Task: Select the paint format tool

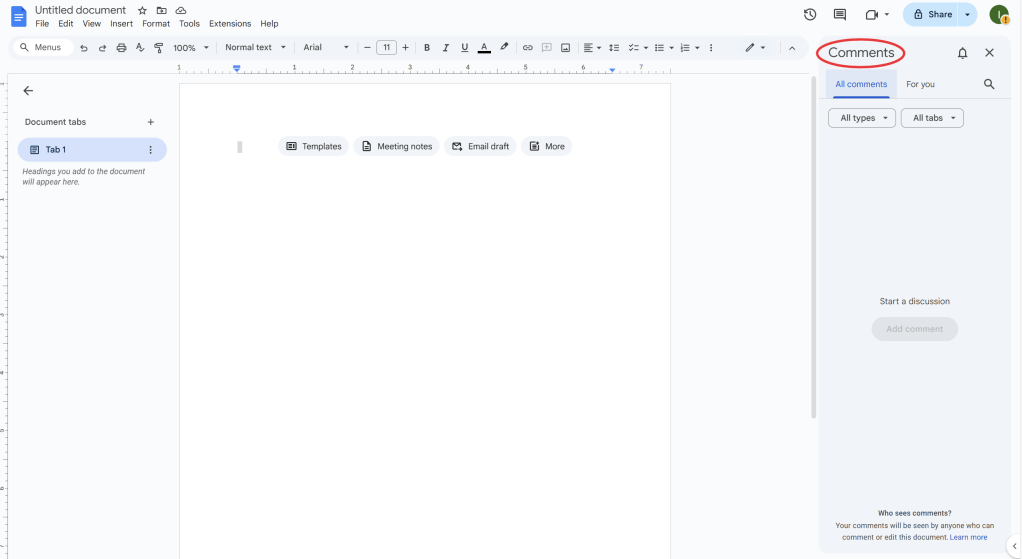Action: point(158,48)
